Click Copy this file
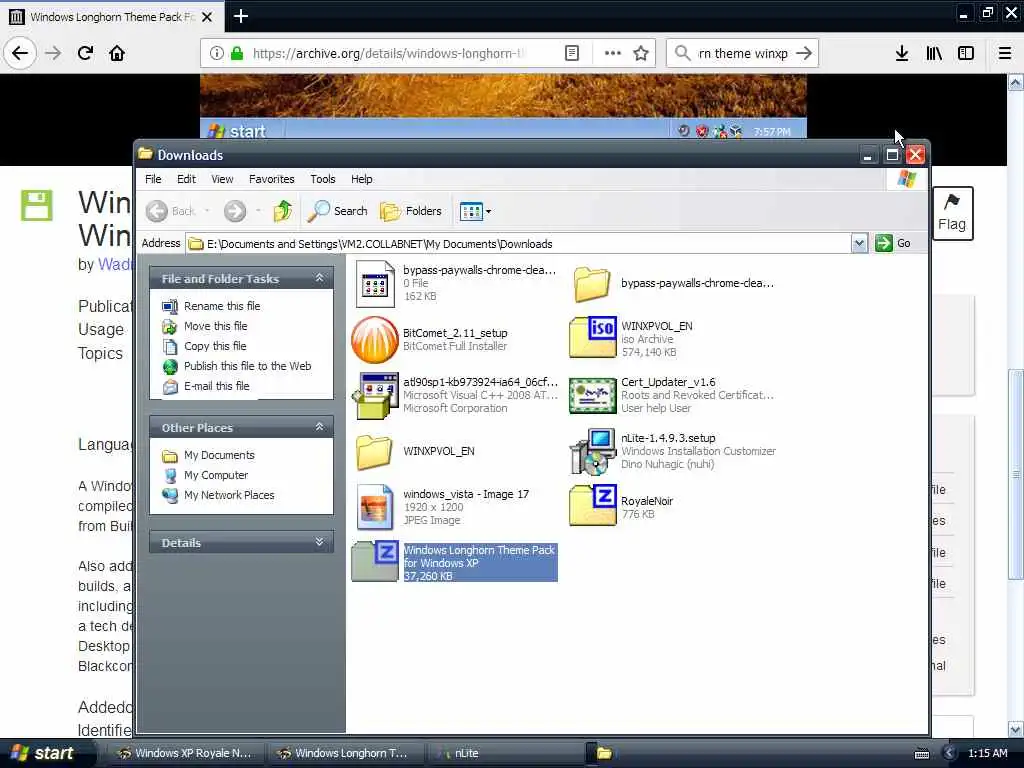1024x768 pixels. click(215, 346)
